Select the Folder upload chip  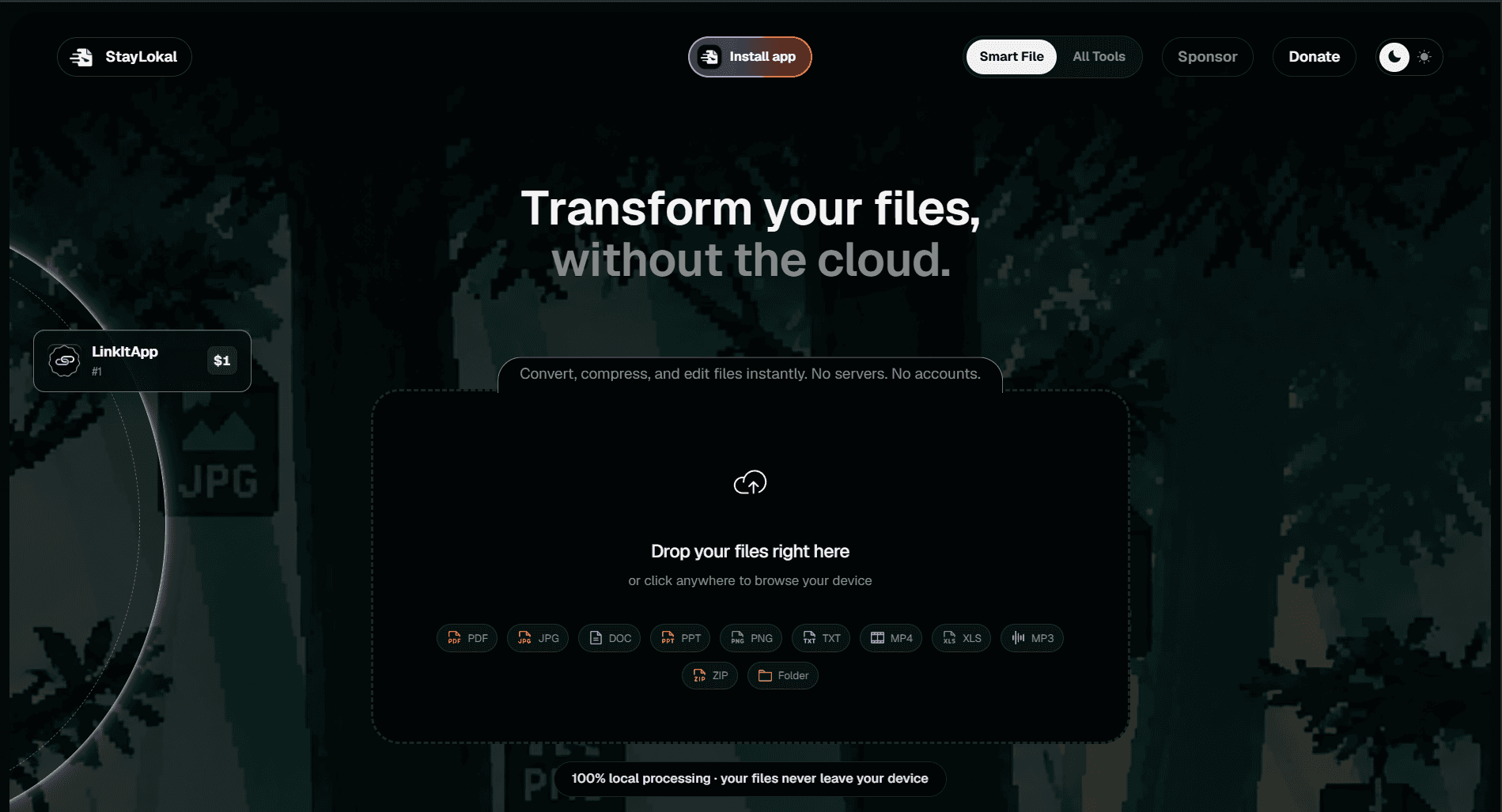[x=783, y=675]
